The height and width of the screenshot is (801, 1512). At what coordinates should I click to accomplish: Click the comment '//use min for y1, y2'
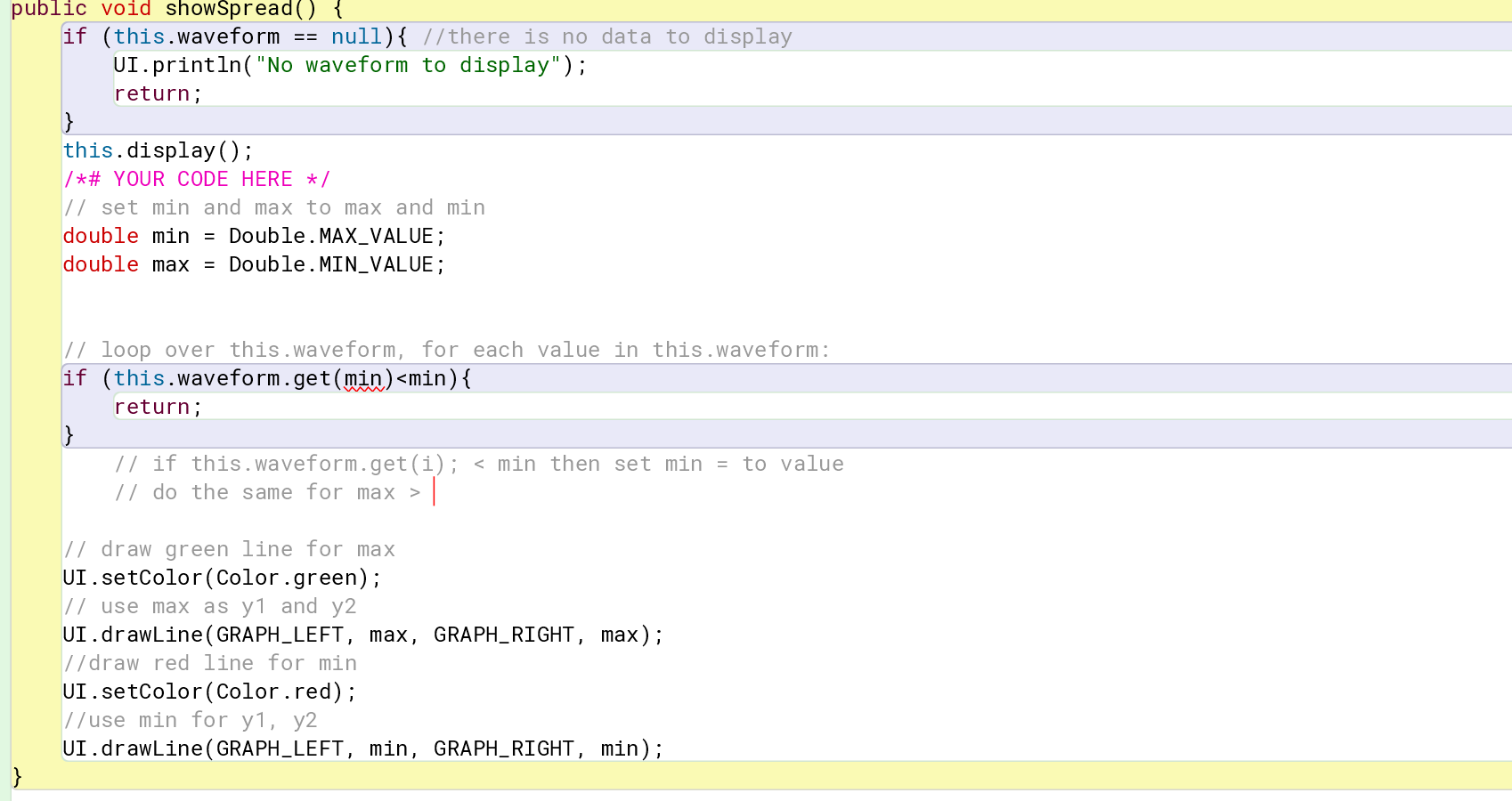click(190, 720)
